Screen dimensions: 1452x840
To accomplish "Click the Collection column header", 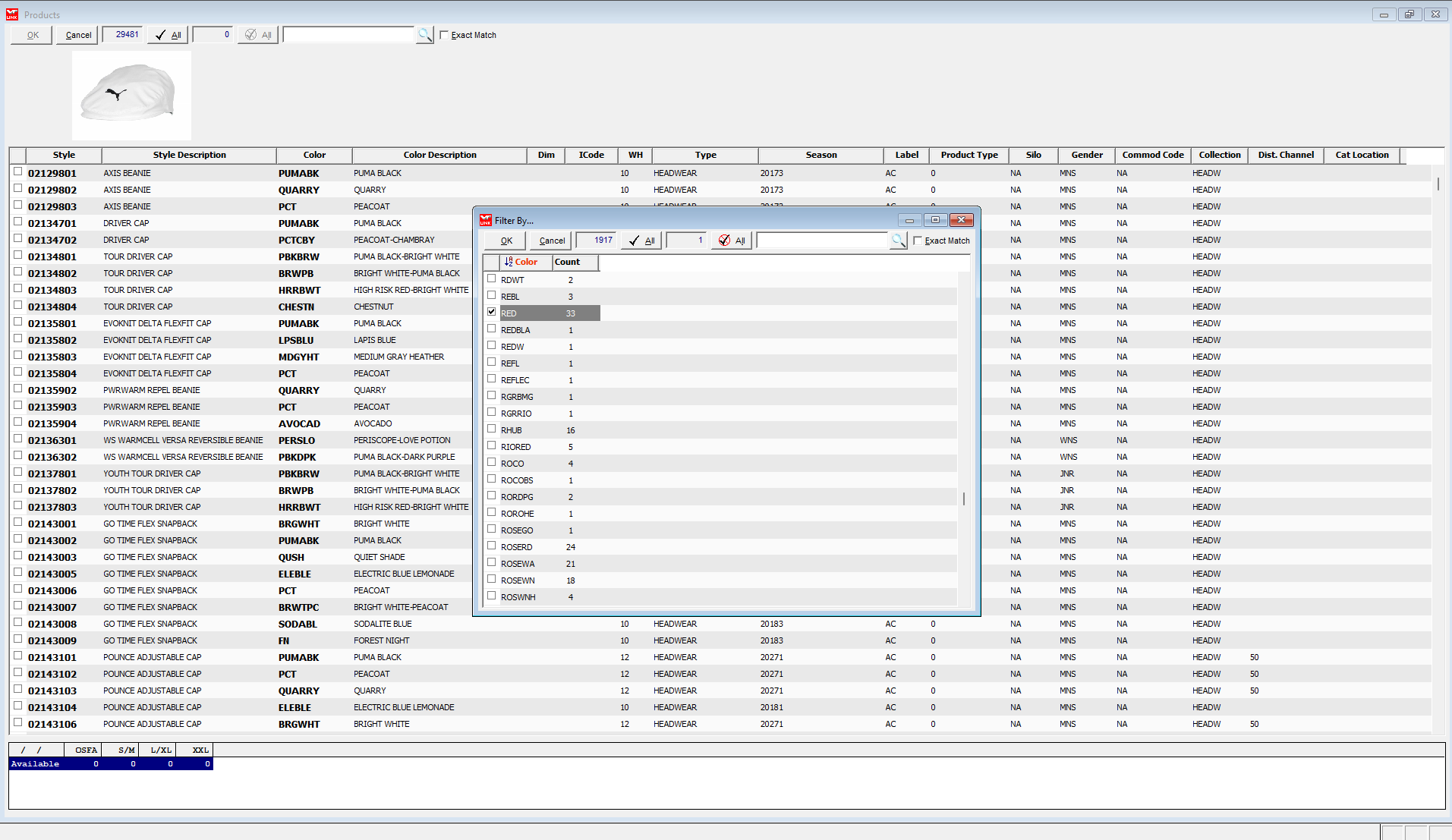I will tap(1220, 155).
